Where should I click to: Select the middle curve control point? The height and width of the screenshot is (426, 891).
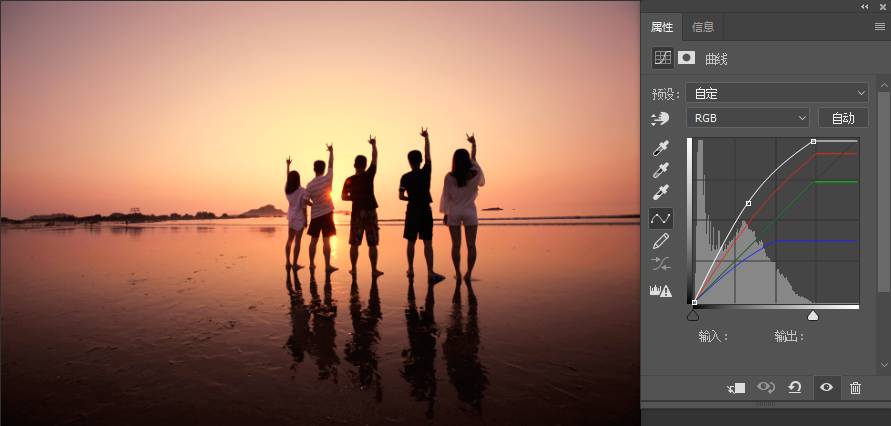[x=748, y=203]
